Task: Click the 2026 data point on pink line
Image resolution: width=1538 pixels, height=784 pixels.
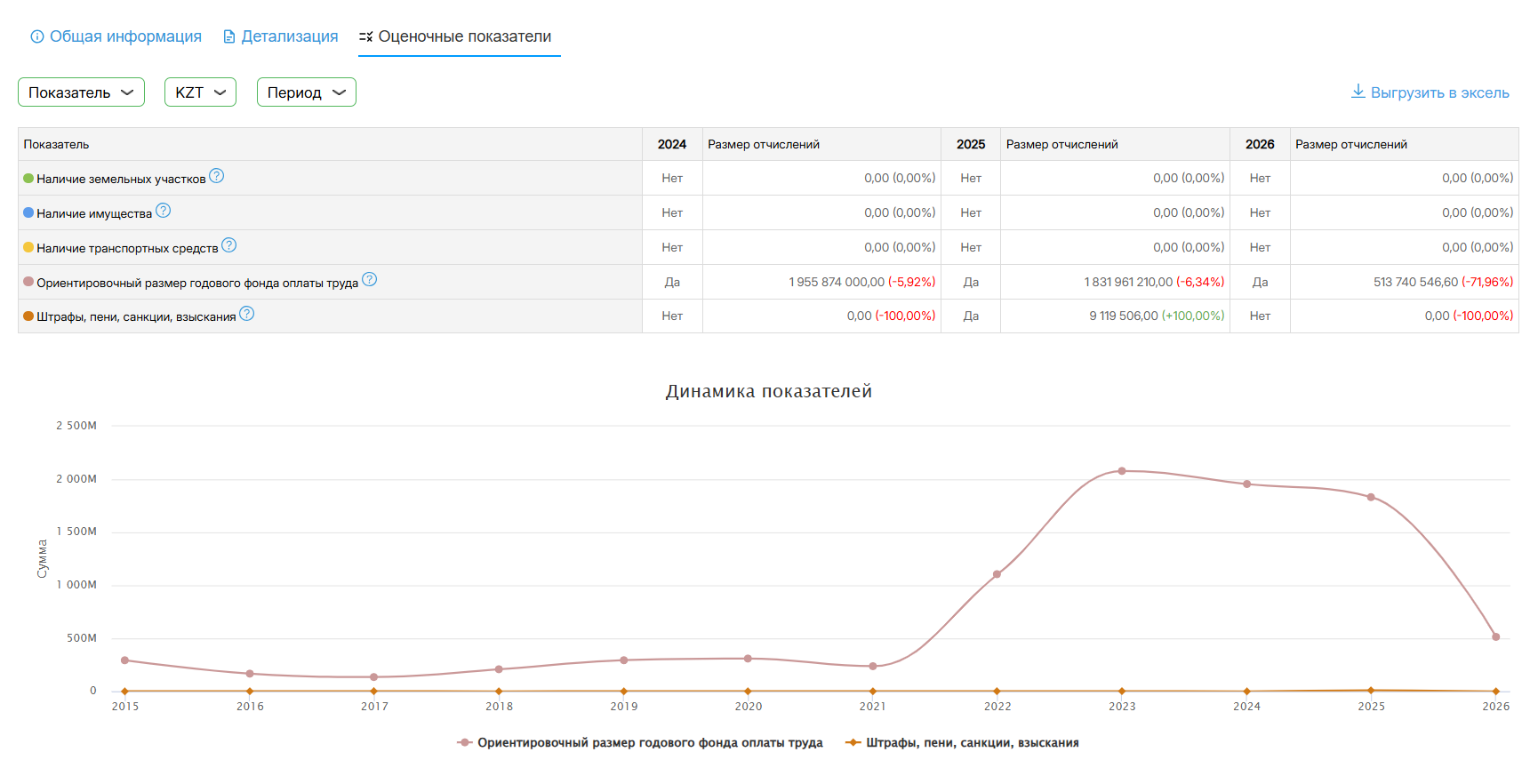Action: pyautogui.click(x=1495, y=637)
